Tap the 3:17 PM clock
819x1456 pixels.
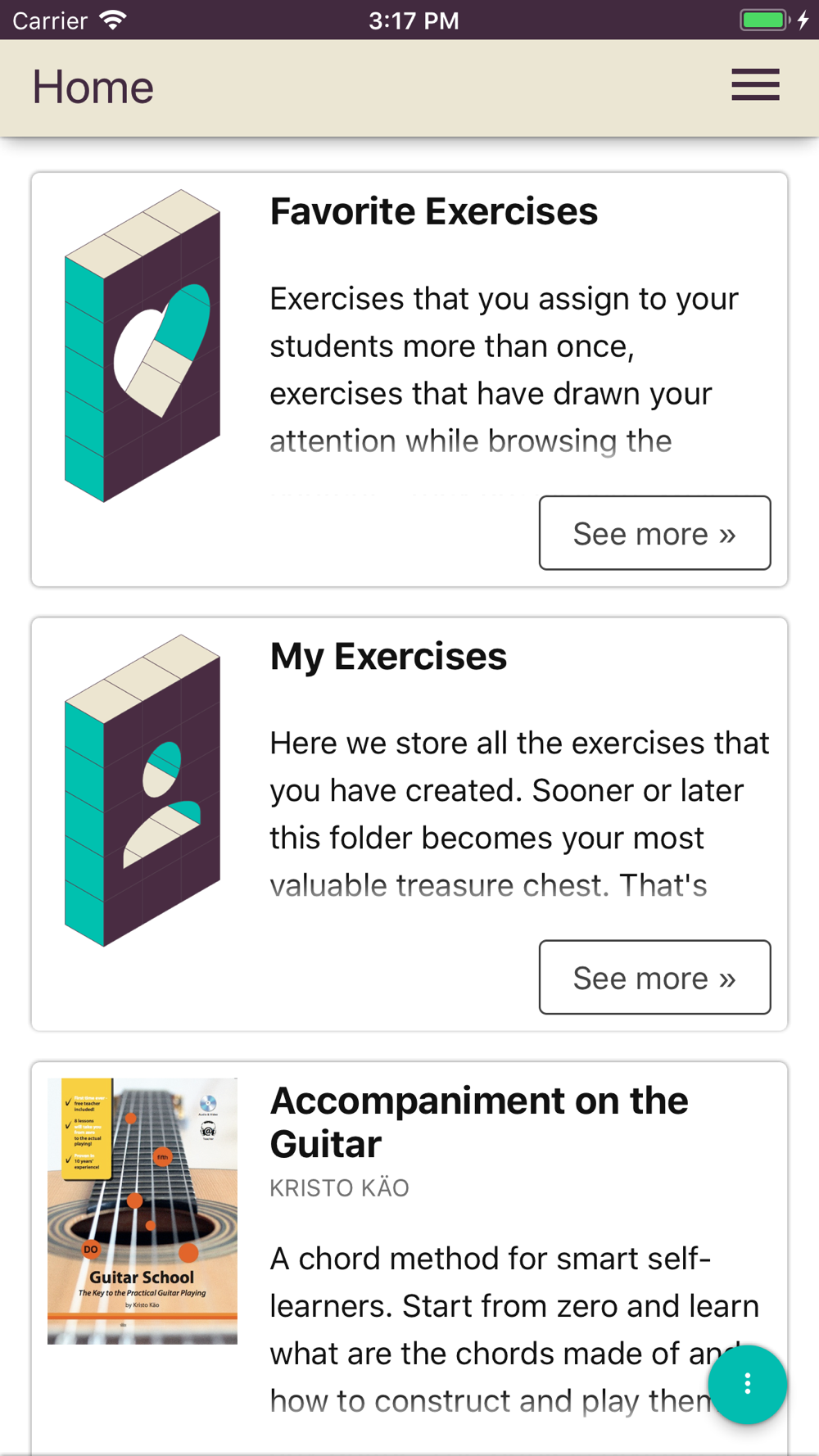(x=414, y=20)
